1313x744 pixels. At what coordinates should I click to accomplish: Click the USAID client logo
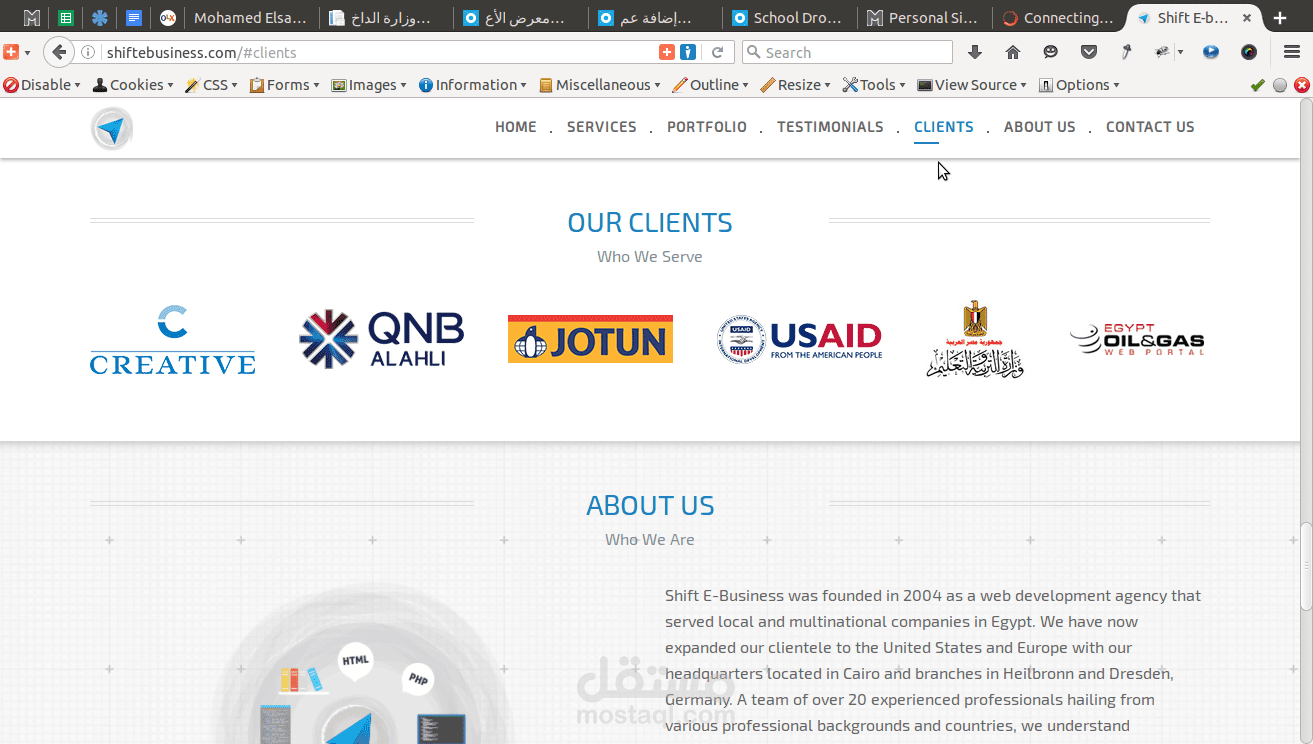point(799,339)
